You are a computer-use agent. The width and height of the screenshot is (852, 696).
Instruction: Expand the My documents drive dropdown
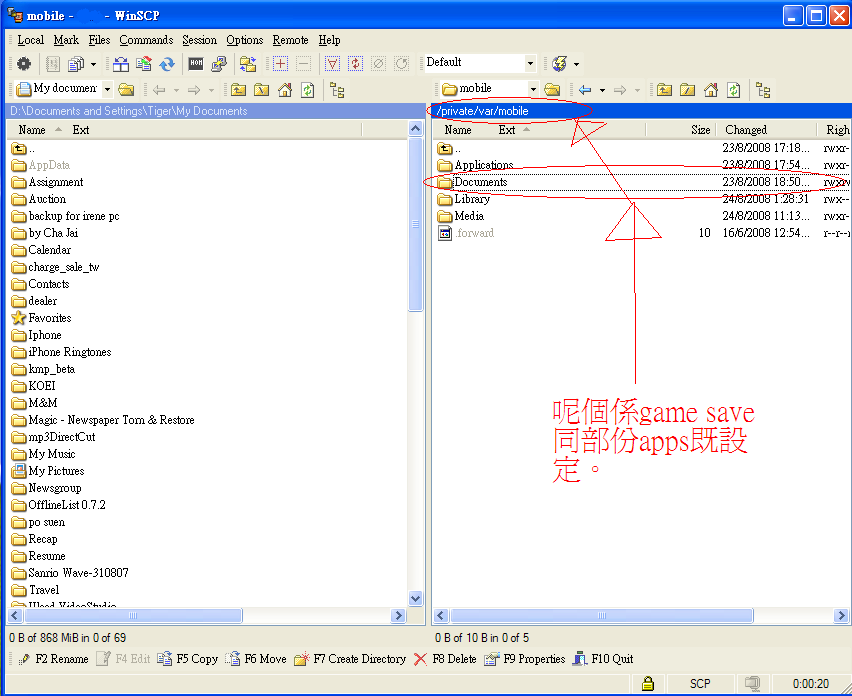pyautogui.click(x=106, y=89)
